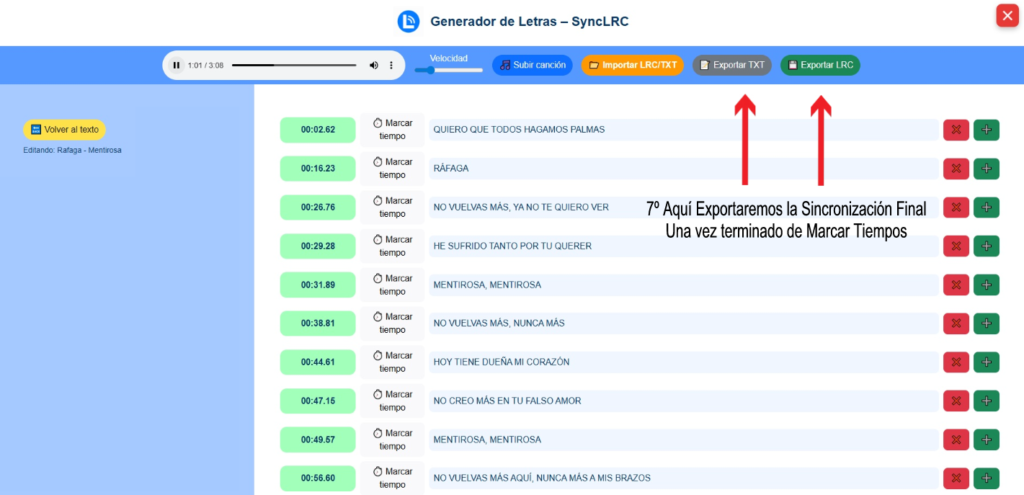
Task: Seek within the audio progress bar
Action: click(x=295, y=65)
